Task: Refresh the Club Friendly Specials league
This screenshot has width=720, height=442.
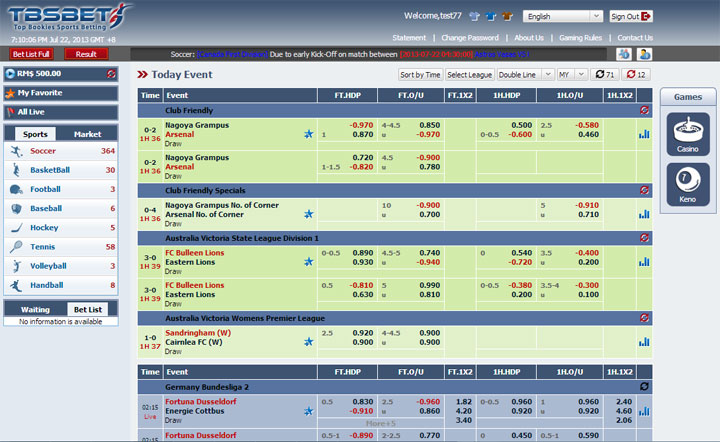Action: click(x=644, y=190)
